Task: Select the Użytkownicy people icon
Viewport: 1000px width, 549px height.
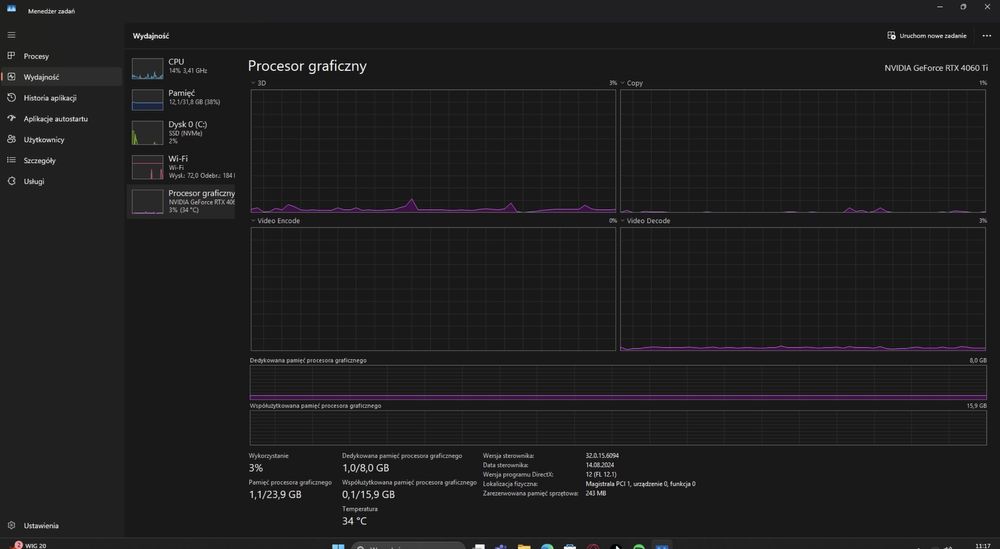Action: [11, 140]
